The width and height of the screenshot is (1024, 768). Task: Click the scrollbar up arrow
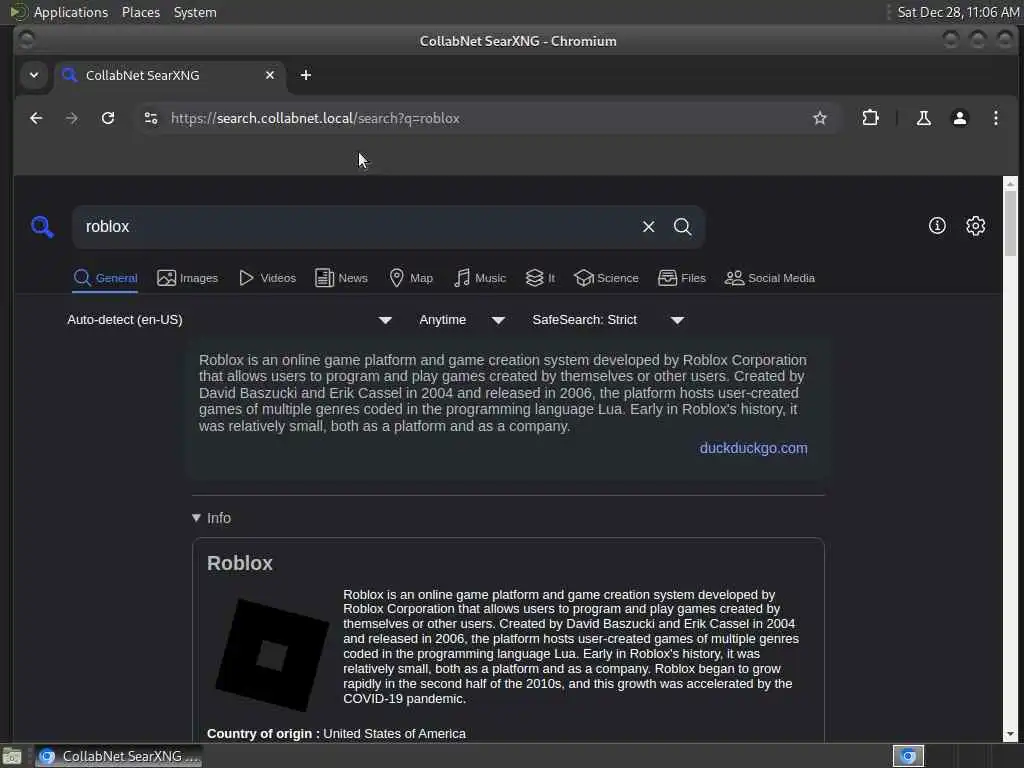click(1010, 184)
